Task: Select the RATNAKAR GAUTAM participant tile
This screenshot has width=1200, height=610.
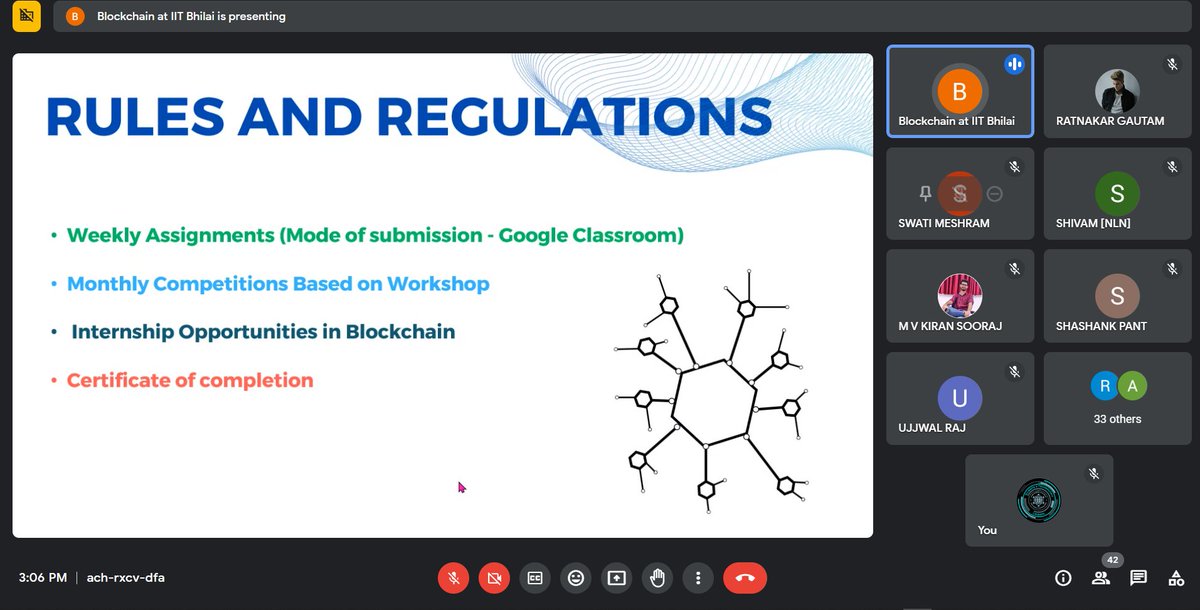Action: [1118, 91]
